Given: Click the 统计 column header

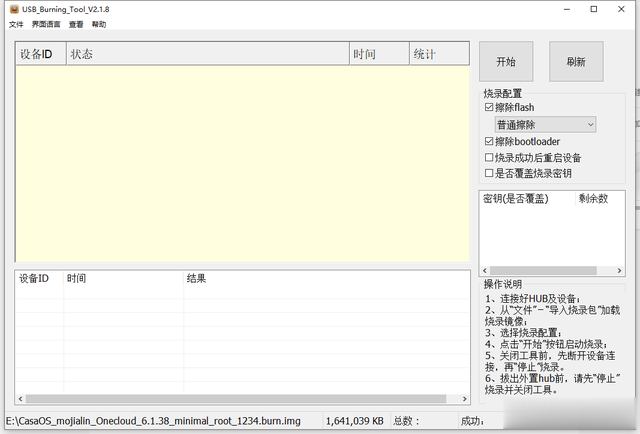Looking at the screenshot, I should click(x=440, y=54).
